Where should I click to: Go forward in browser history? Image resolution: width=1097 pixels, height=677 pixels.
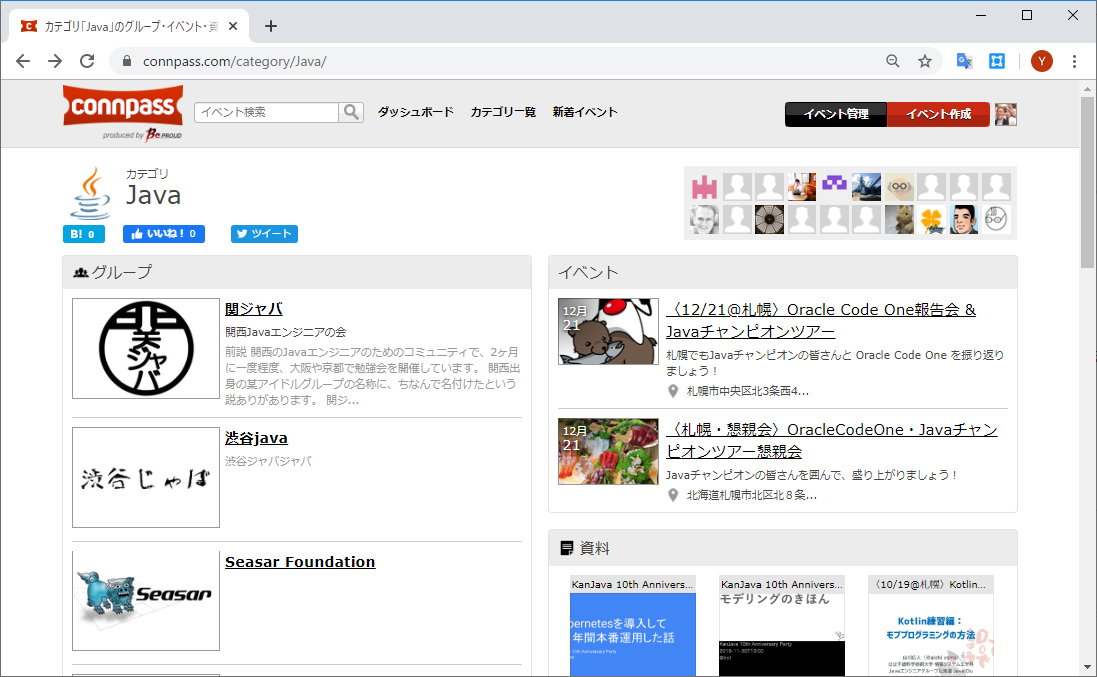pyautogui.click(x=55, y=61)
